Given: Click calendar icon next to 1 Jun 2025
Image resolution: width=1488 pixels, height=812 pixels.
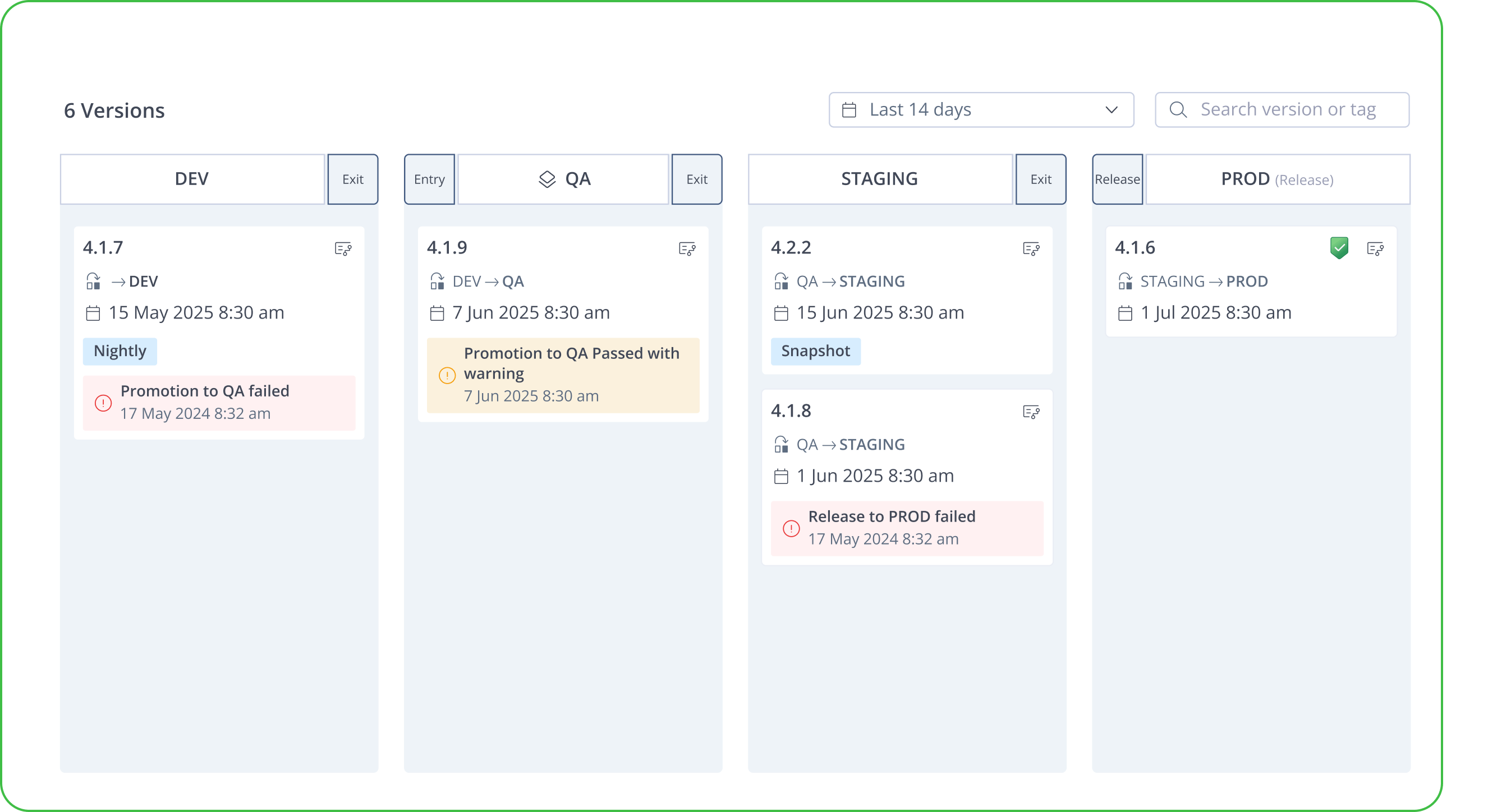Looking at the screenshot, I should coord(781,477).
